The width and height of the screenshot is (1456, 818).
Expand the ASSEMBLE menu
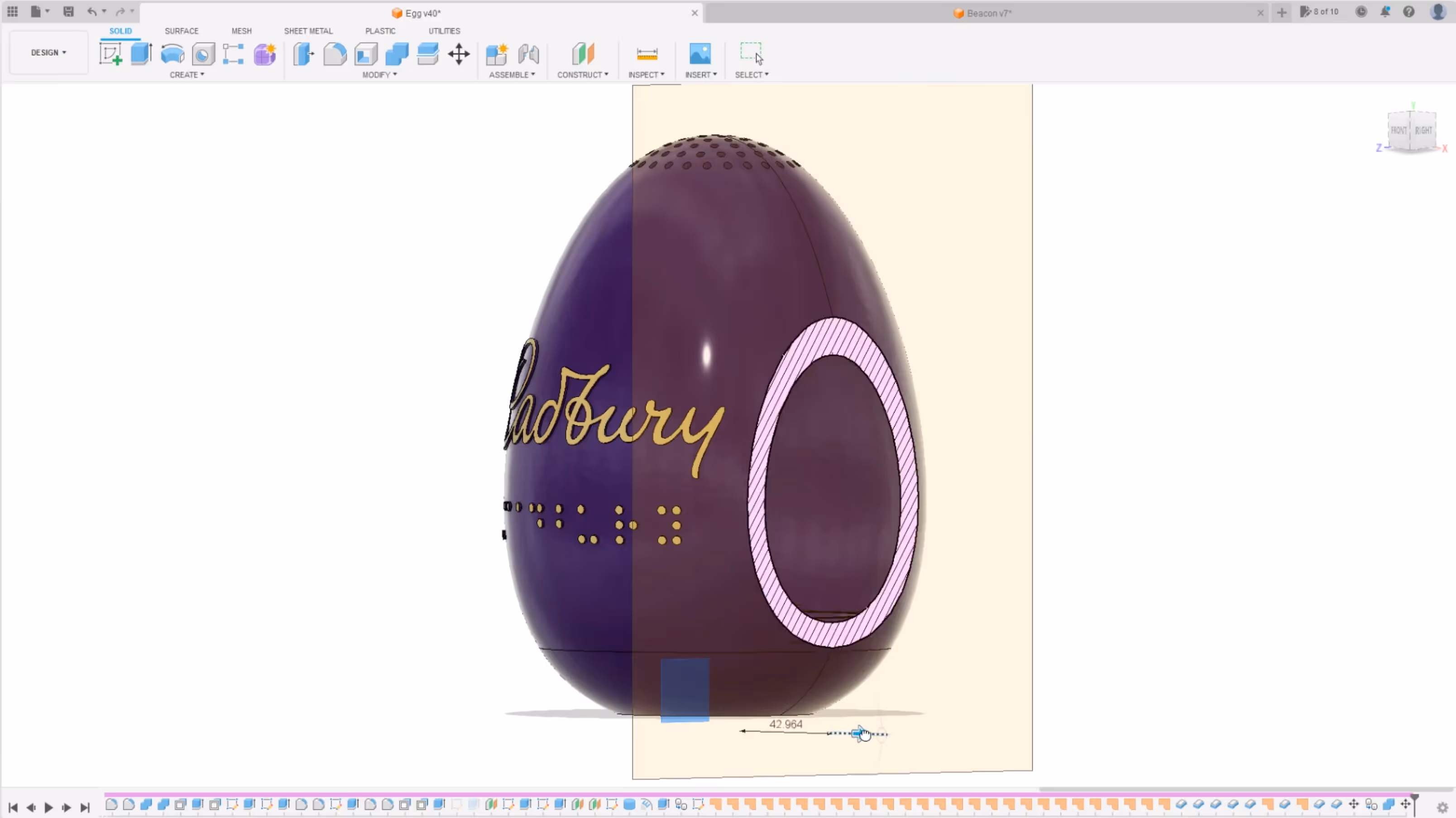(x=512, y=75)
